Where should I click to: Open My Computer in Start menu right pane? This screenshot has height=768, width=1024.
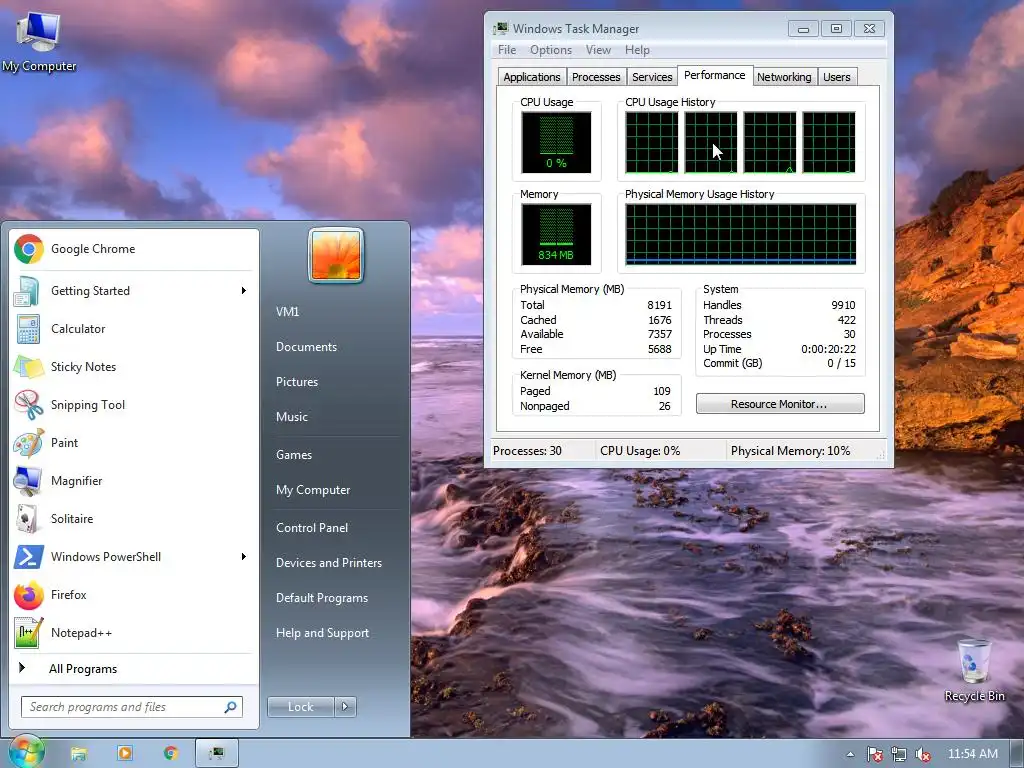313,490
